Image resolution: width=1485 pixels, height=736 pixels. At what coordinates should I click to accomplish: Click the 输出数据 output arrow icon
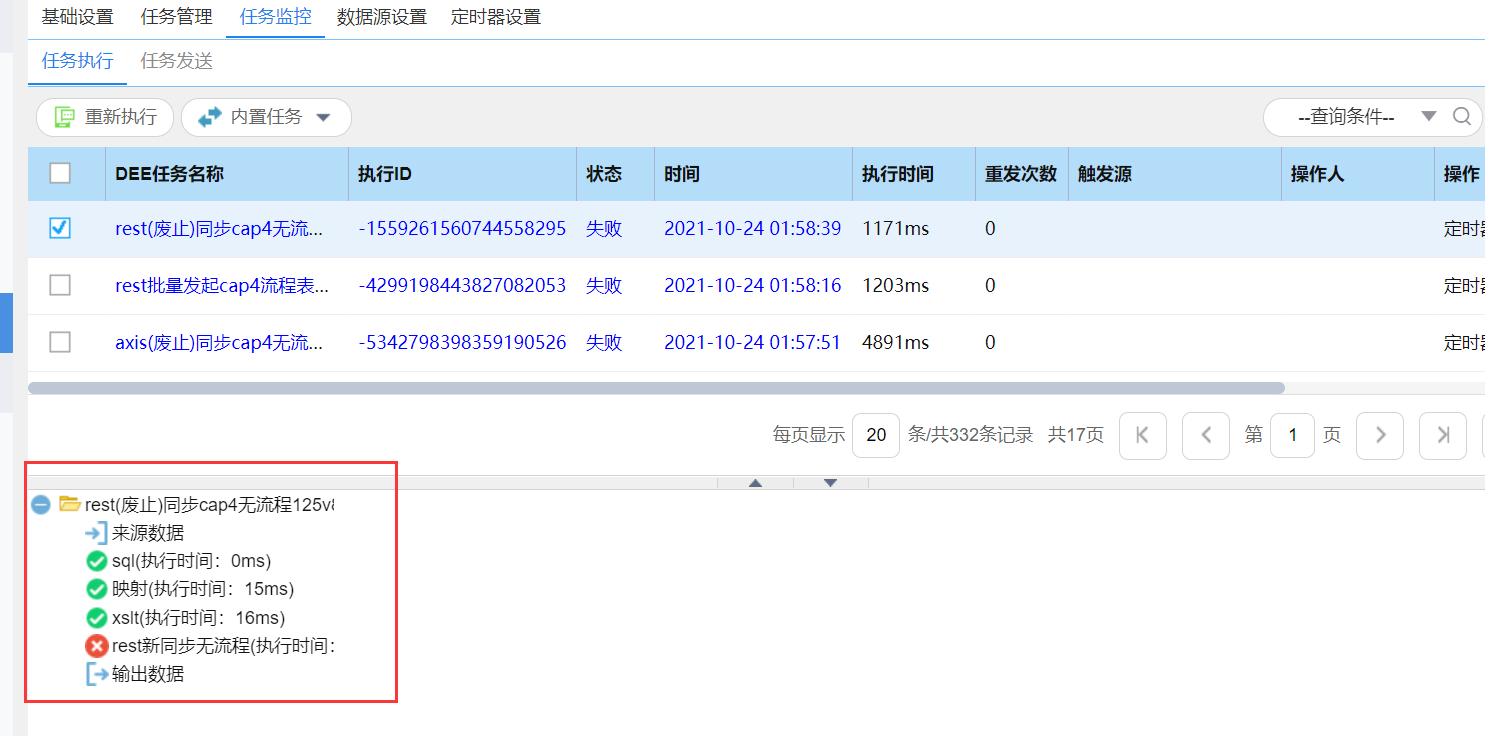97,674
